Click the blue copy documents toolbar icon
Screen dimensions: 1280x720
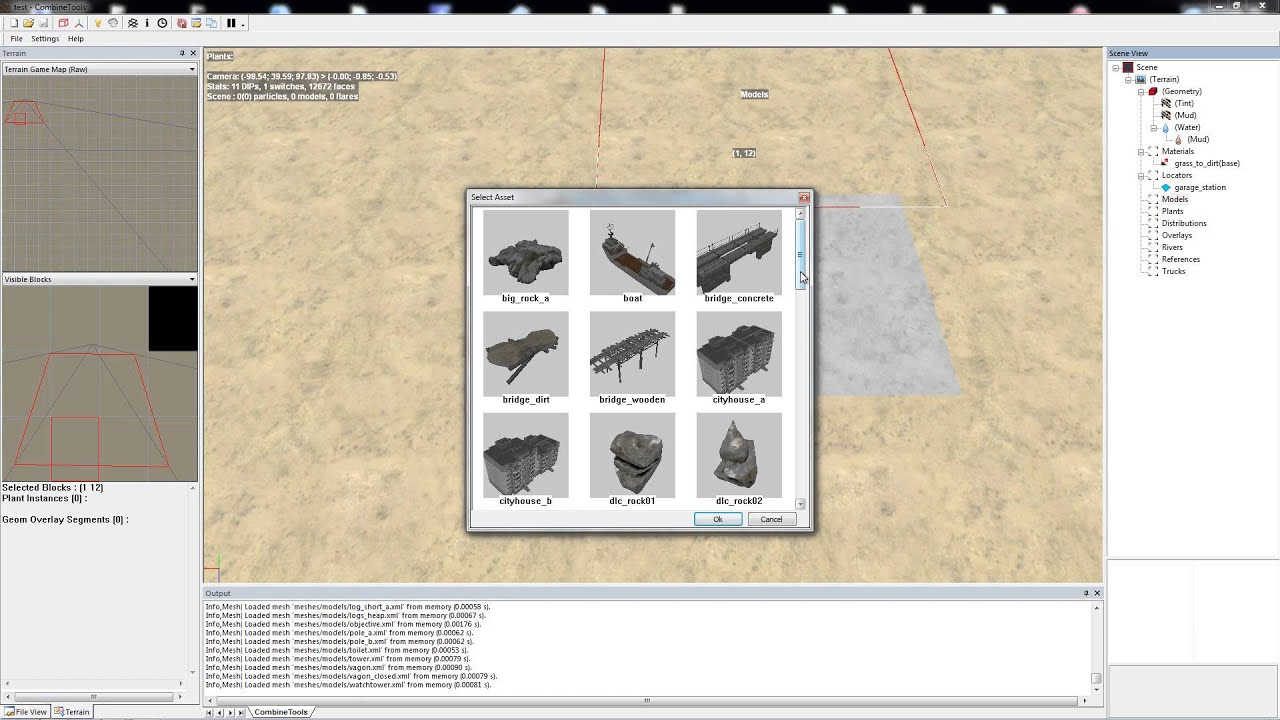click(x=211, y=23)
